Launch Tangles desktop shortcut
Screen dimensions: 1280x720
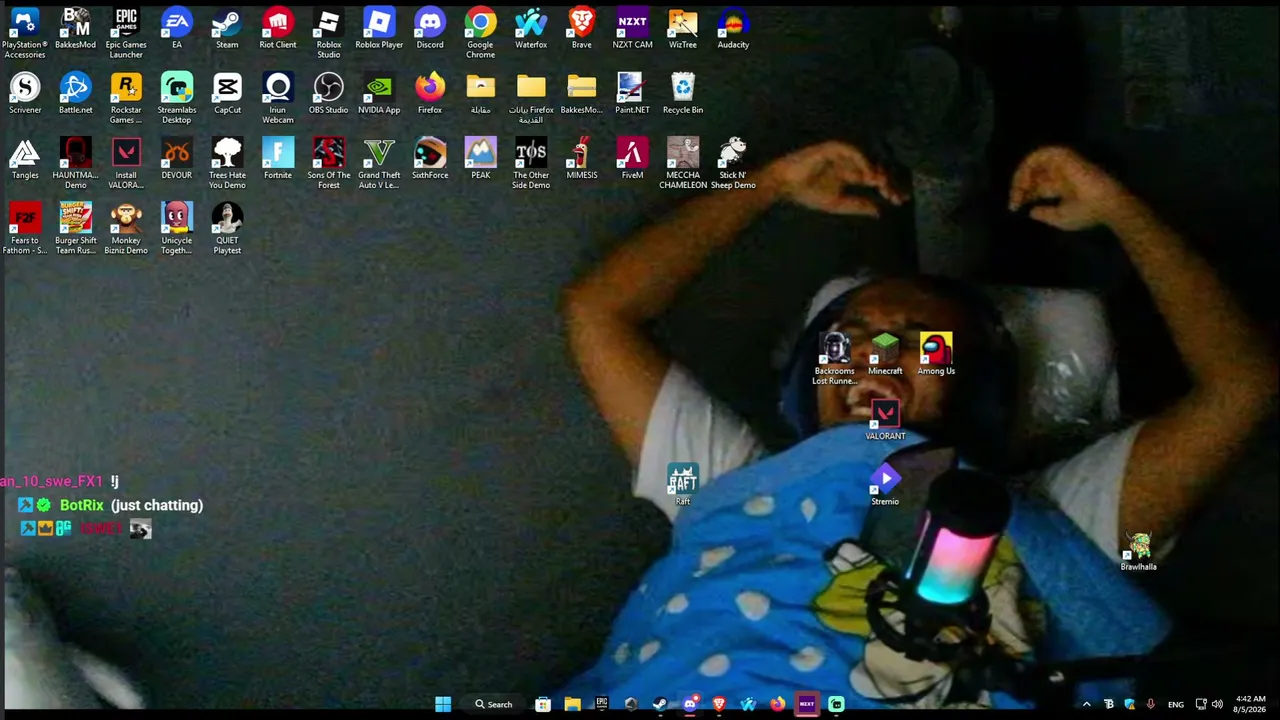(25, 158)
